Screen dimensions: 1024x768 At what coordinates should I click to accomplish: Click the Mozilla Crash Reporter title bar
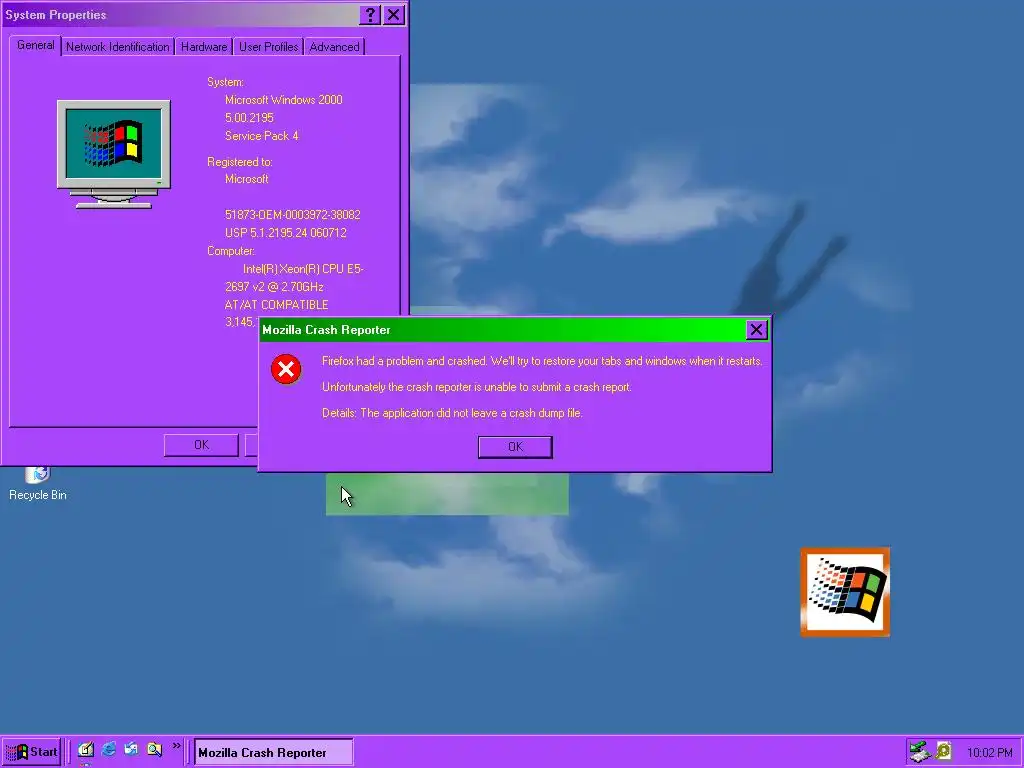click(x=503, y=330)
